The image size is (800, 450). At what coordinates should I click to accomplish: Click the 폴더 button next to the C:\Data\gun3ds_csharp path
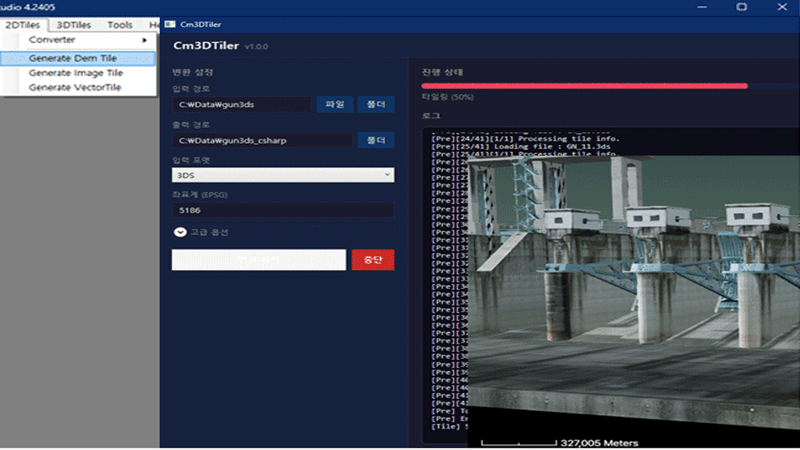(376, 140)
